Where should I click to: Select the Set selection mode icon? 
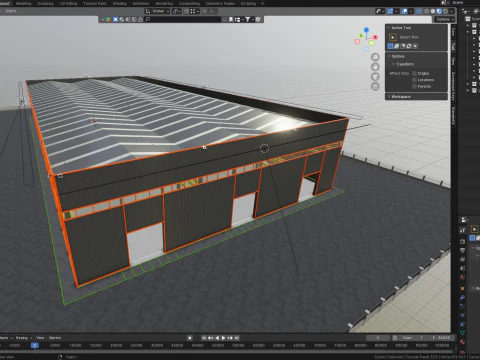(391, 46)
